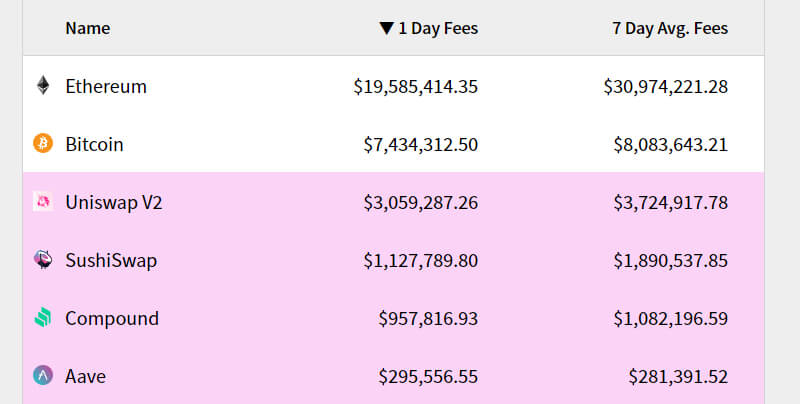Image resolution: width=800 pixels, height=404 pixels.
Task: Toggle sort arrow on 1 Day Fees
Action: 386,29
